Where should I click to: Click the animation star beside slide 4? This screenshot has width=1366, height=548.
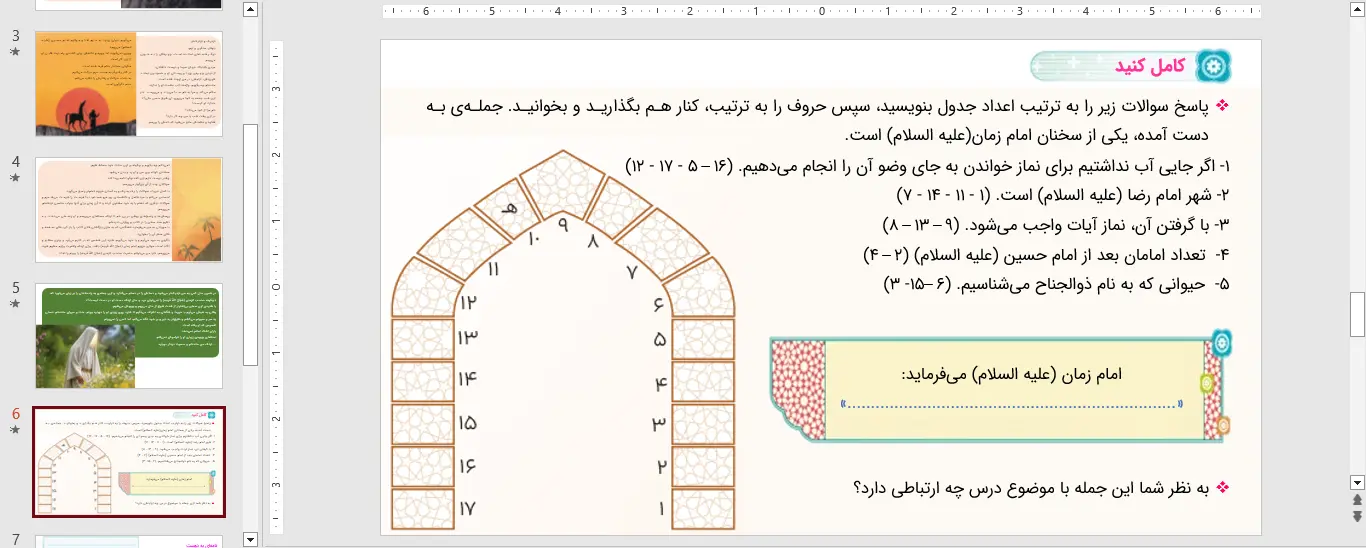tap(15, 177)
